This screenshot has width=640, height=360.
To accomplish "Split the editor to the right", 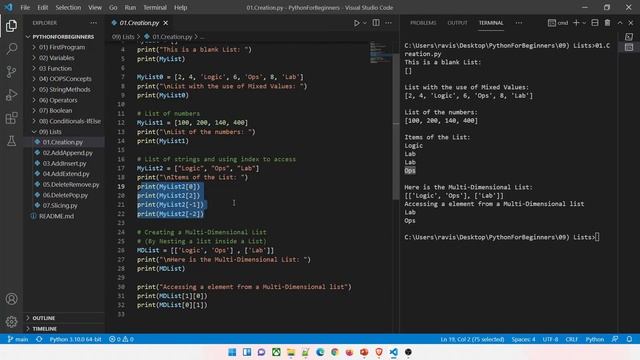I will 376,23.
